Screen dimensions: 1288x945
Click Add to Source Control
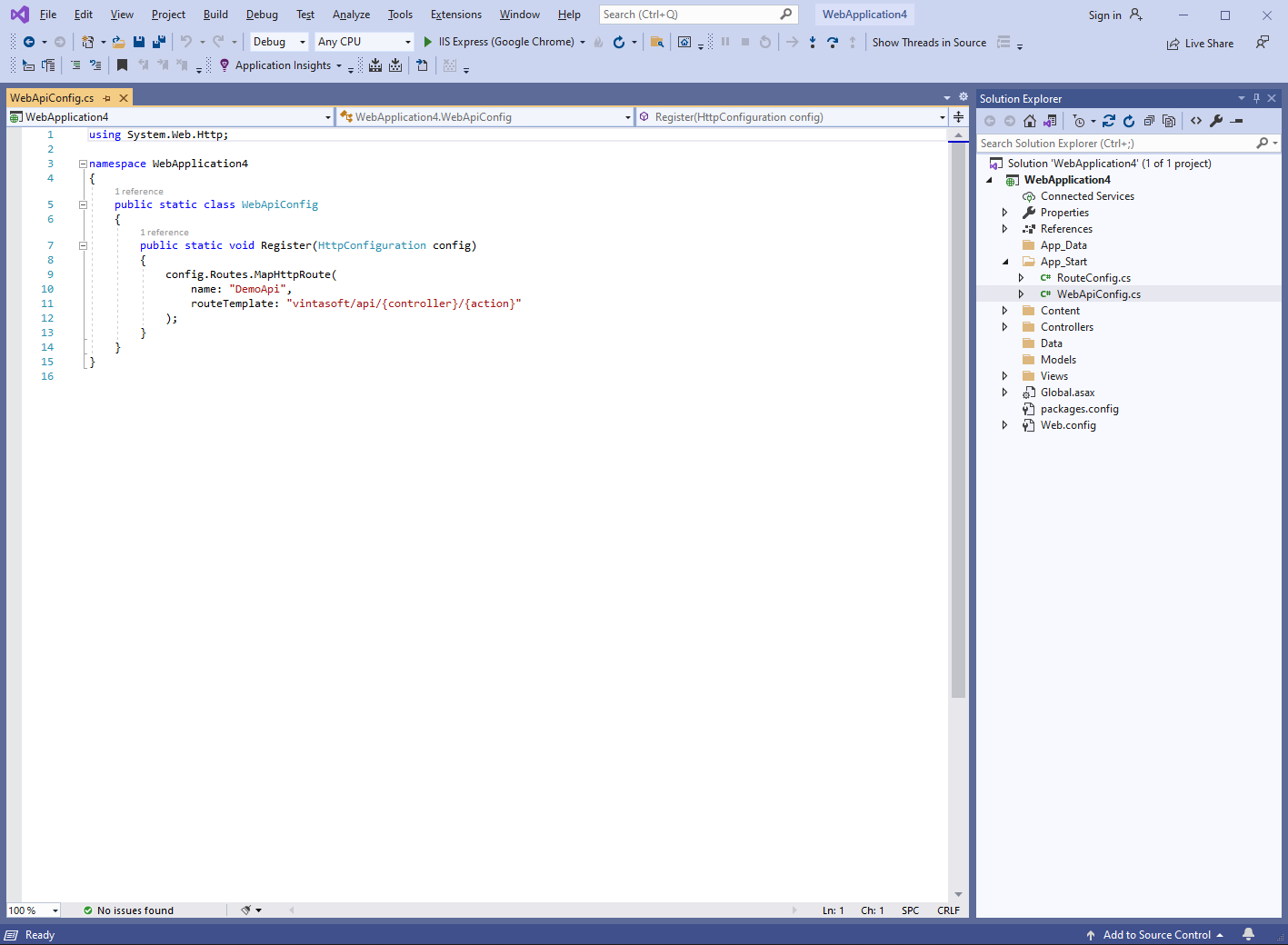coord(1155,935)
